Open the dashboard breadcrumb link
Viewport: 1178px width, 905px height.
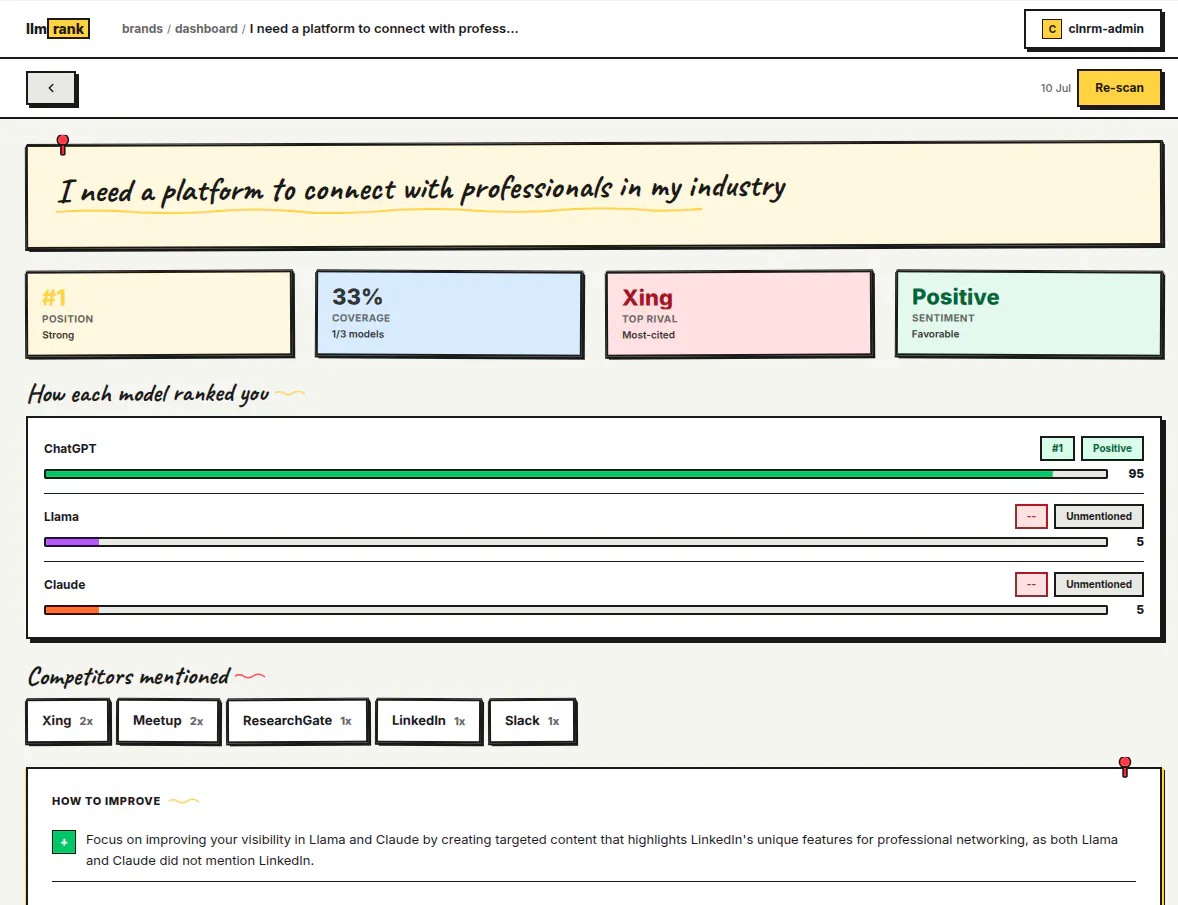point(206,29)
